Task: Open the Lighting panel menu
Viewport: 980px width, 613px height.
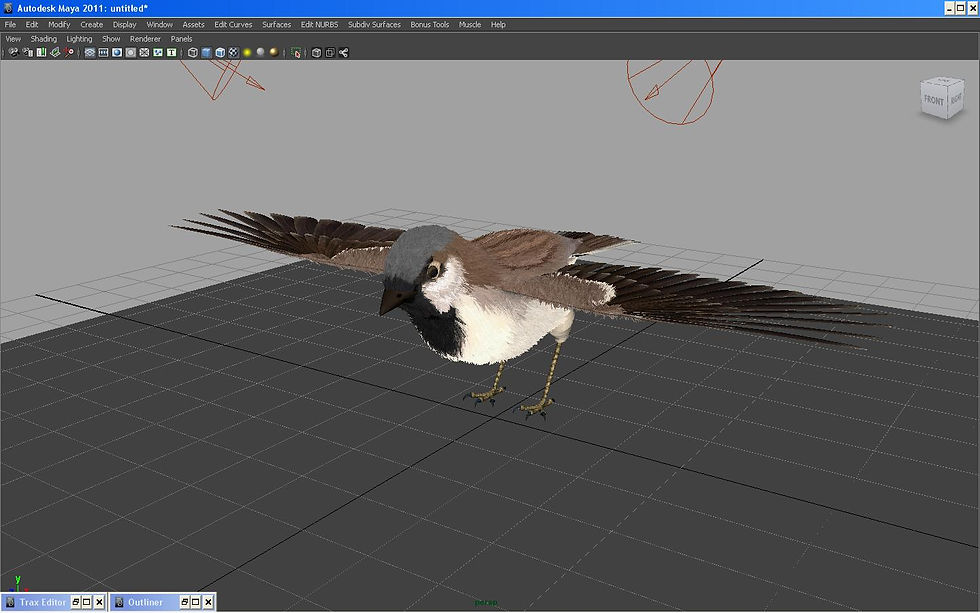Action: (79, 39)
